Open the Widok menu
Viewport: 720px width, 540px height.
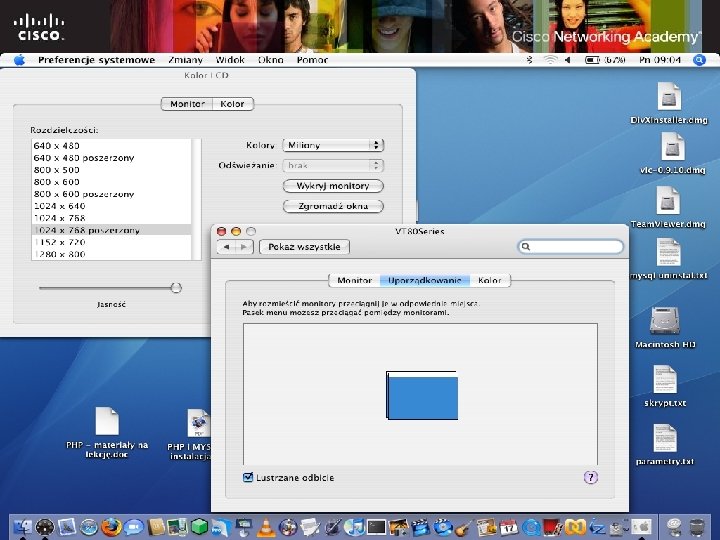click(230, 60)
